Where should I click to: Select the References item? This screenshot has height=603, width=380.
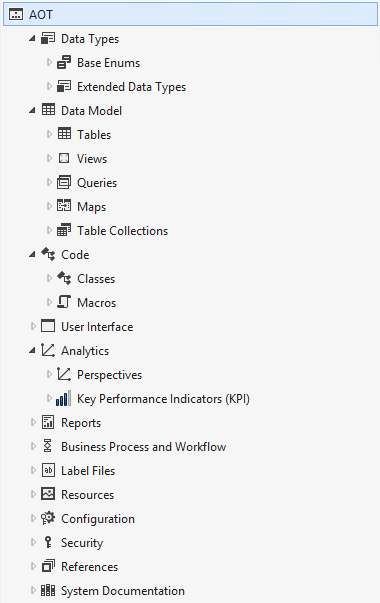(x=89, y=566)
